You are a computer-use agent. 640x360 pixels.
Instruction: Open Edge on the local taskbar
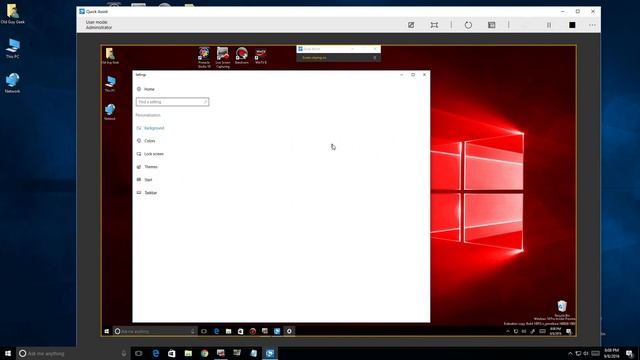pyautogui.click(x=156, y=353)
